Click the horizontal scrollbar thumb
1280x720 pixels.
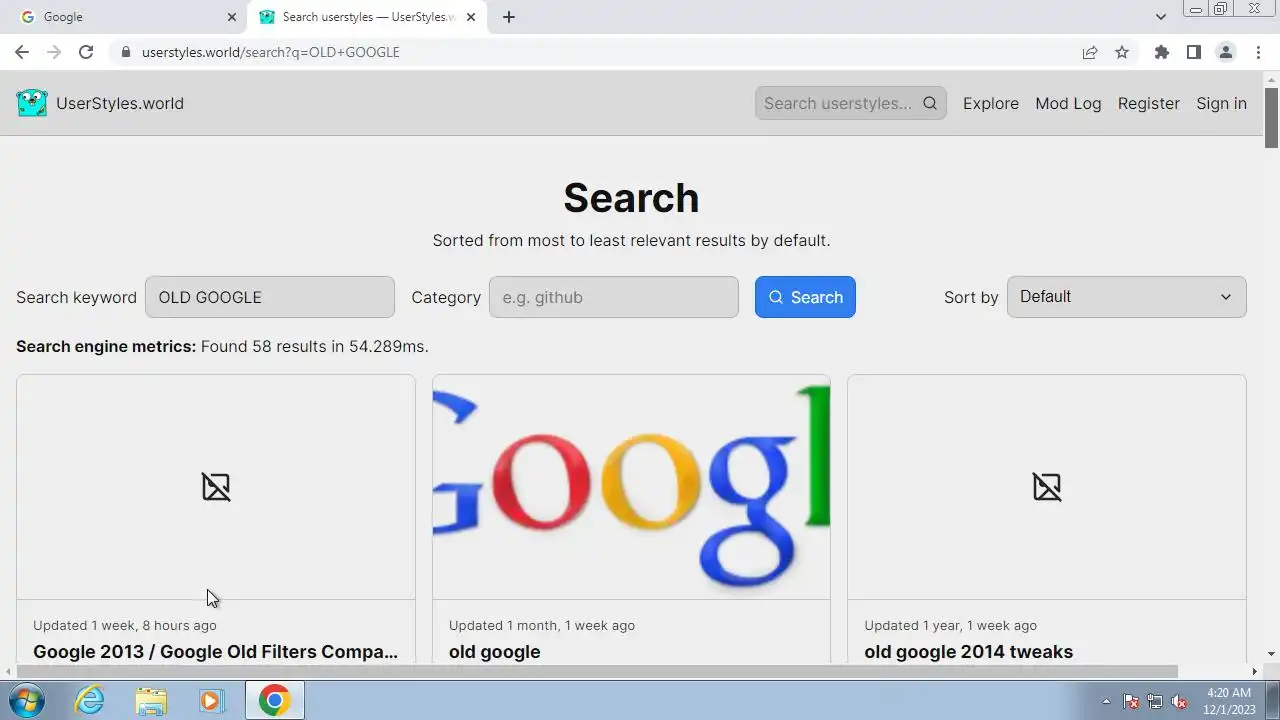click(x=597, y=671)
